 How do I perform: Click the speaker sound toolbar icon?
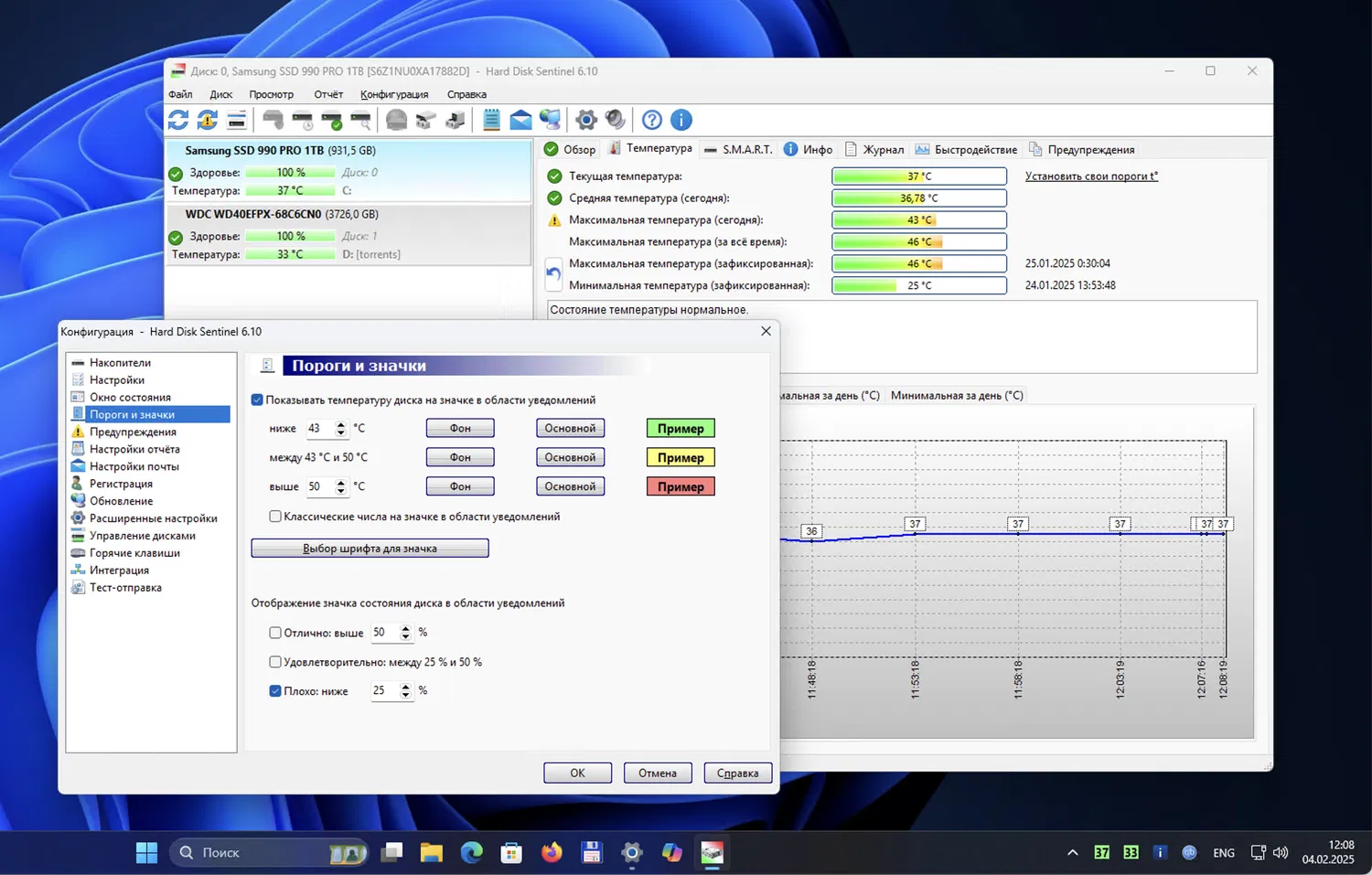point(616,120)
